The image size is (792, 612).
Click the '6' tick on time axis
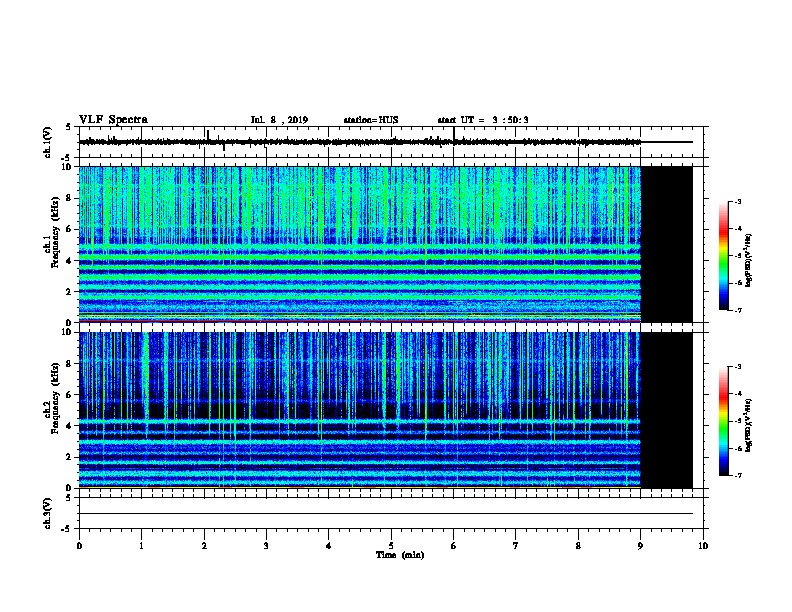(454, 546)
